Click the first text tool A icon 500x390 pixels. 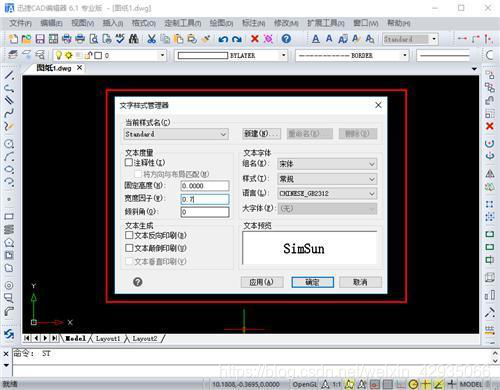316,39
